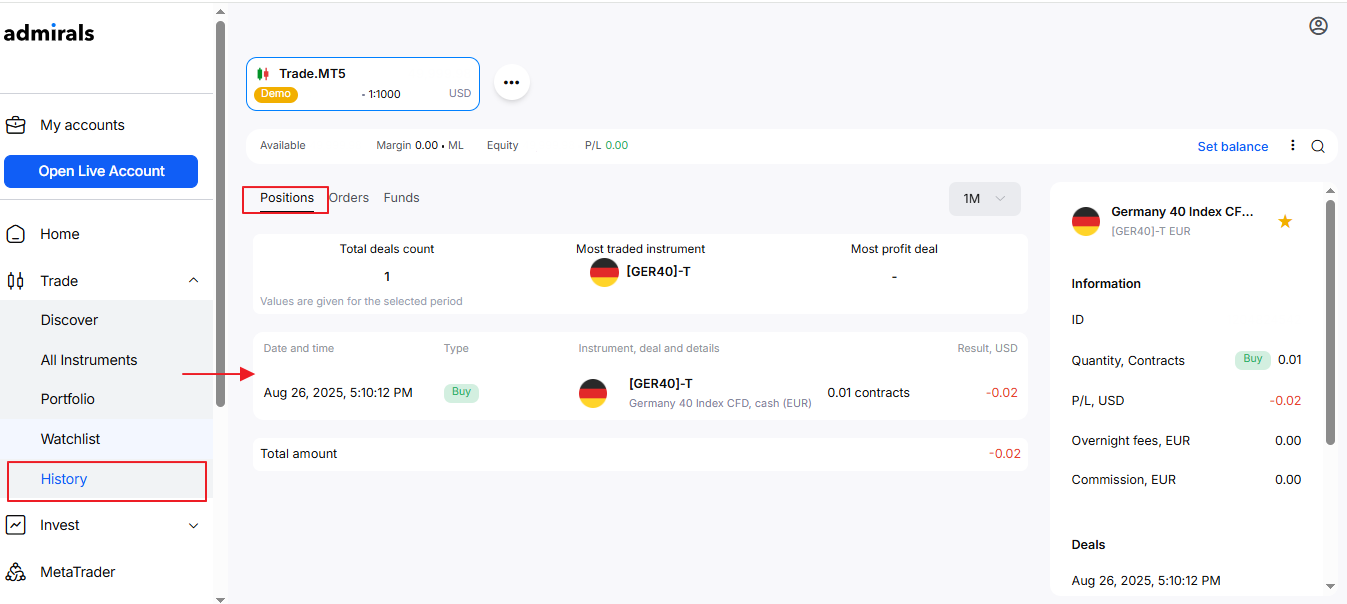
Task: Click the Result, USD column header
Action: (987, 349)
